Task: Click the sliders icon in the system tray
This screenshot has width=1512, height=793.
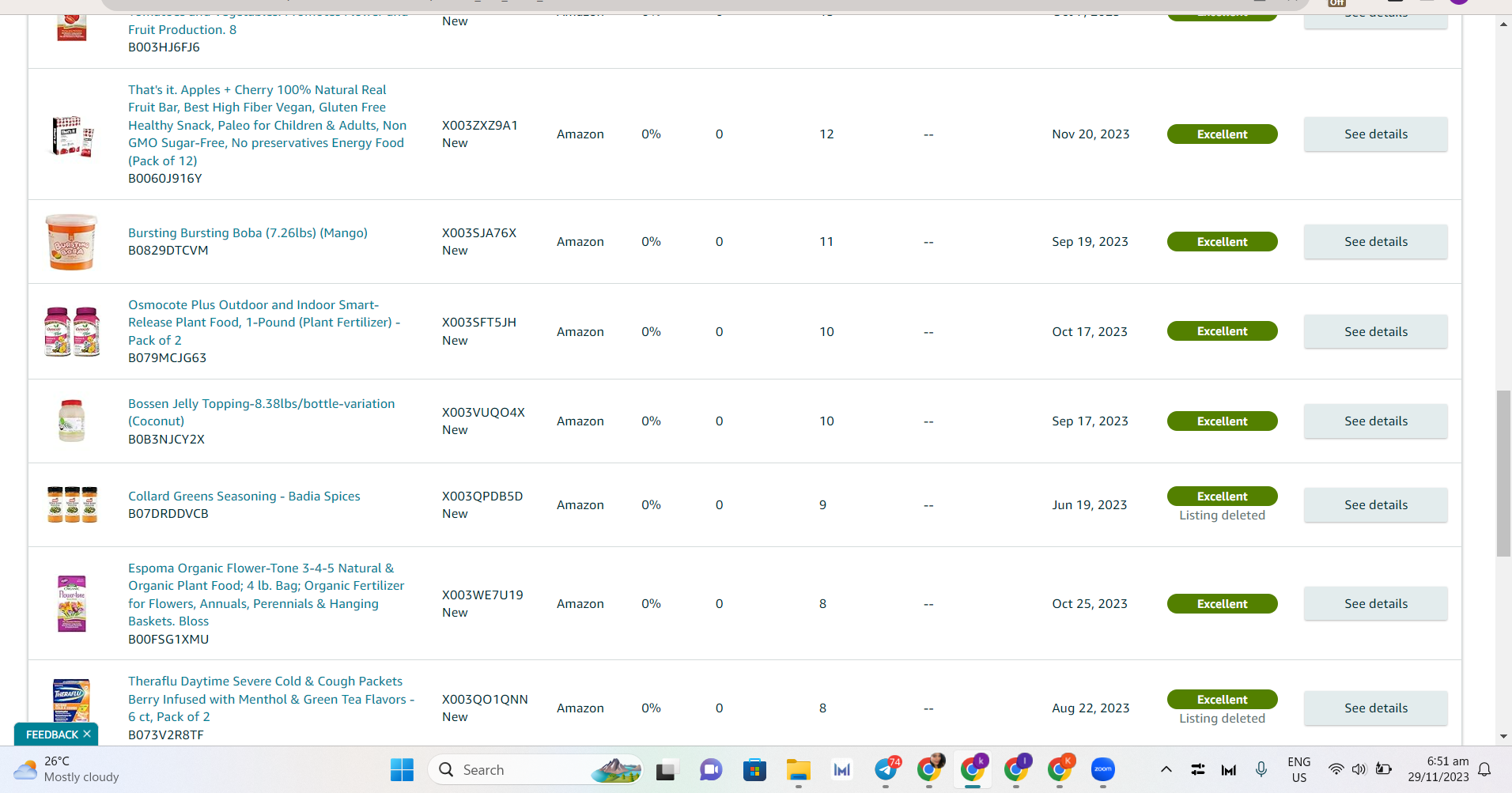Action: click(x=1198, y=769)
